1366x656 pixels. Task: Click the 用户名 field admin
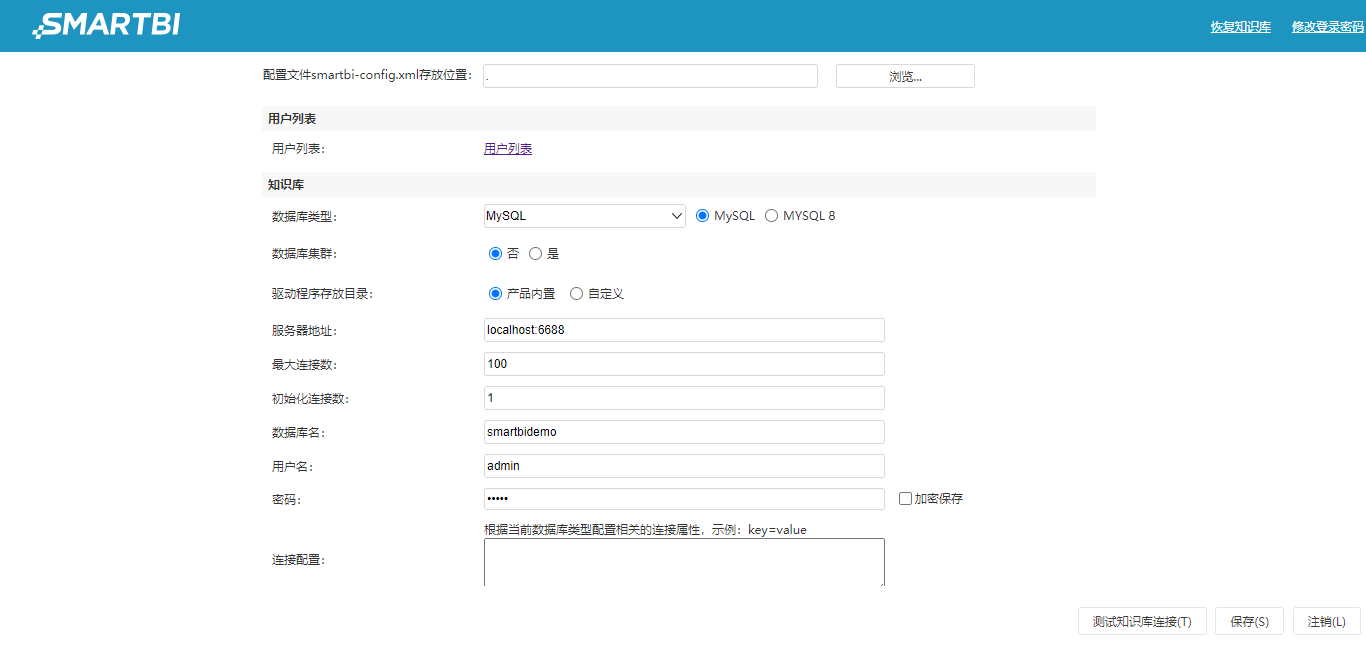(684, 466)
